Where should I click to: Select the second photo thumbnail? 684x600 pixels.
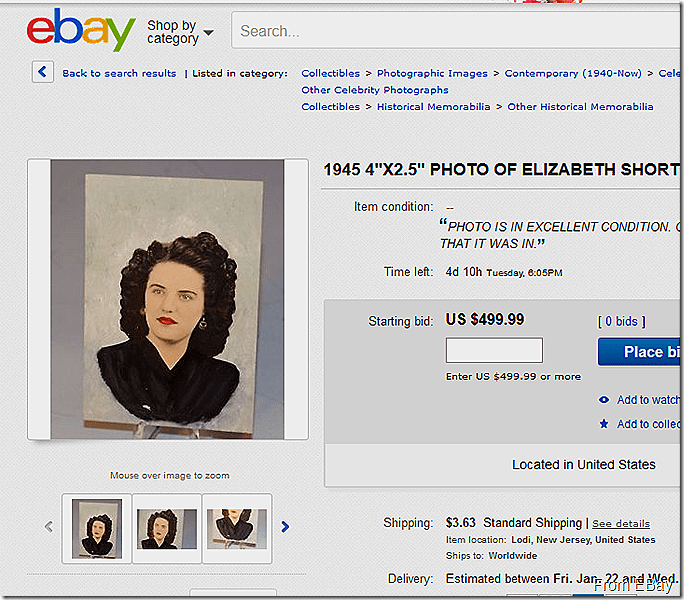click(x=167, y=527)
